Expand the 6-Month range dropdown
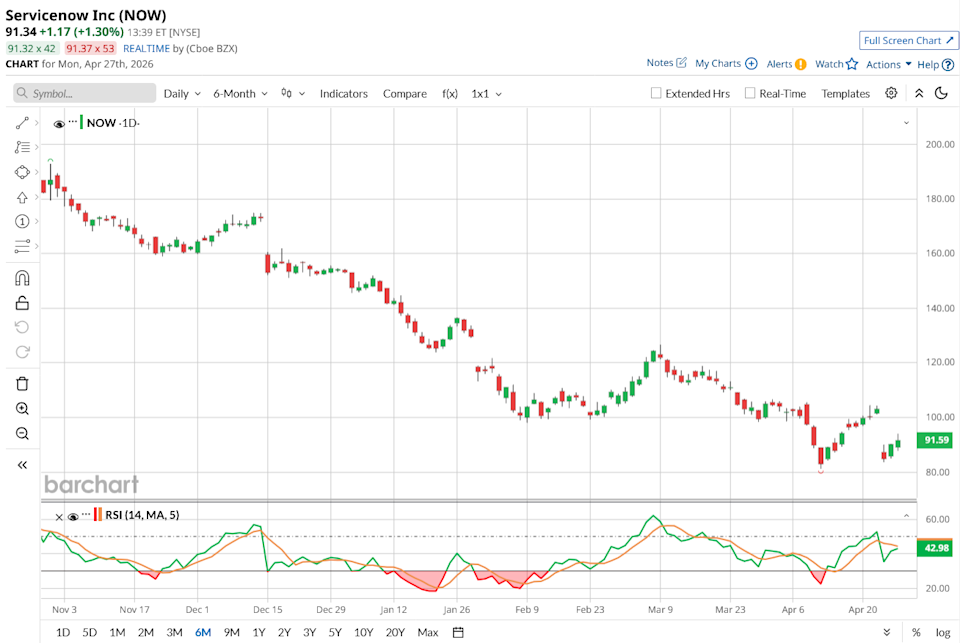 tap(238, 93)
